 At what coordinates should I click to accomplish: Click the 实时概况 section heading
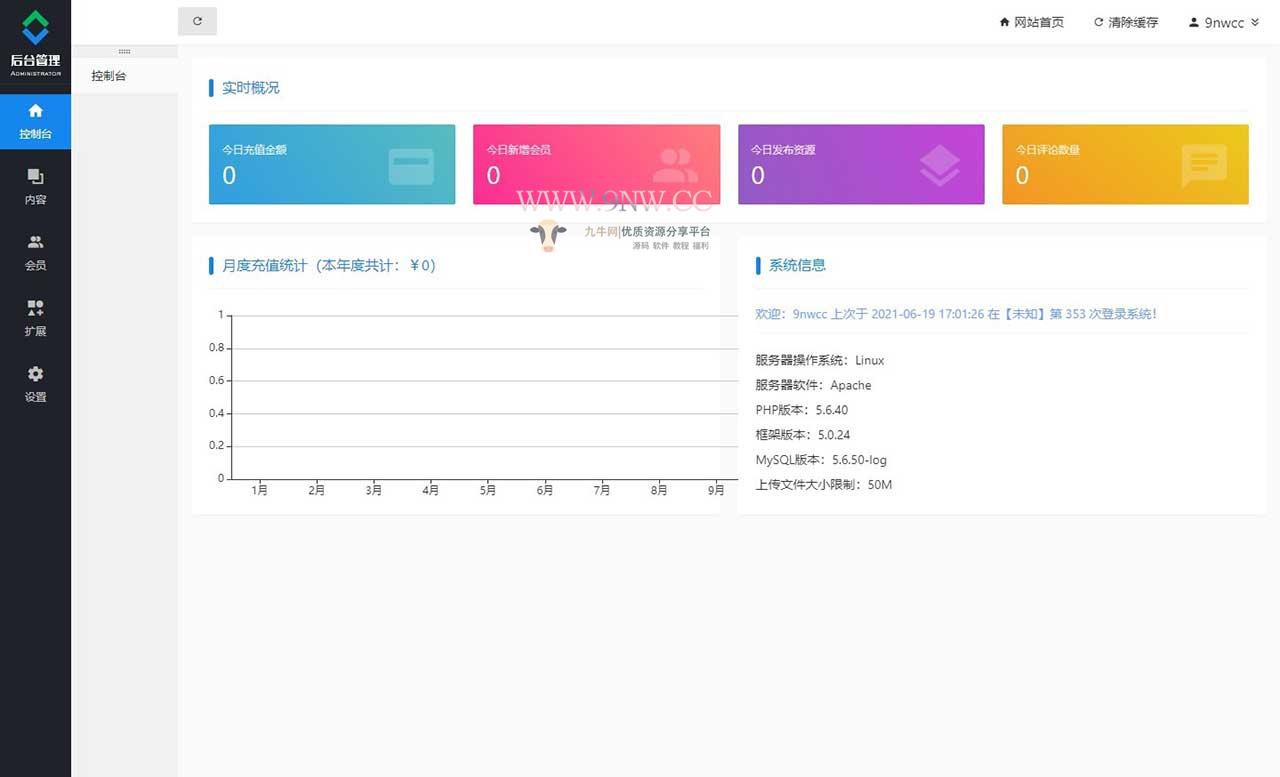click(x=251, y=88)
